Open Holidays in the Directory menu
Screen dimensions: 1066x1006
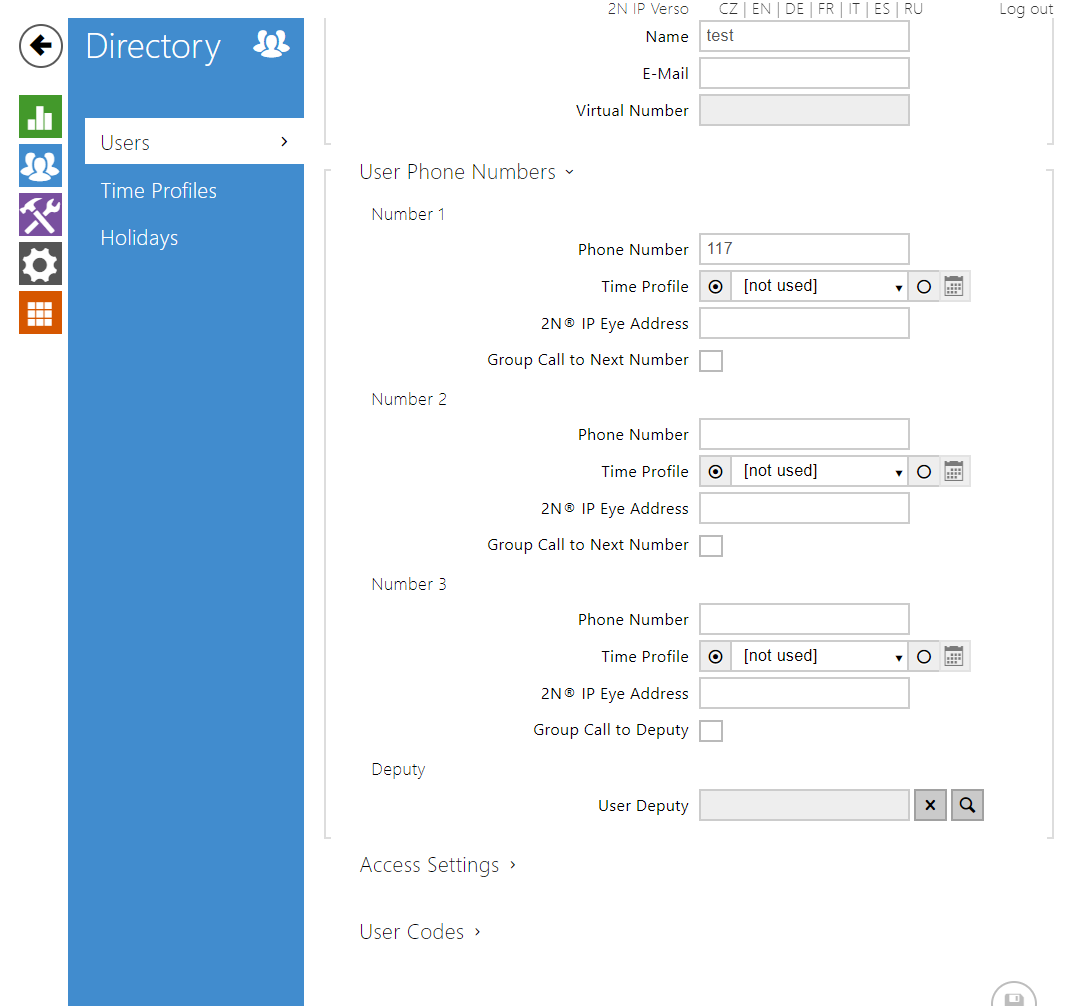click(x=140, y=238)
